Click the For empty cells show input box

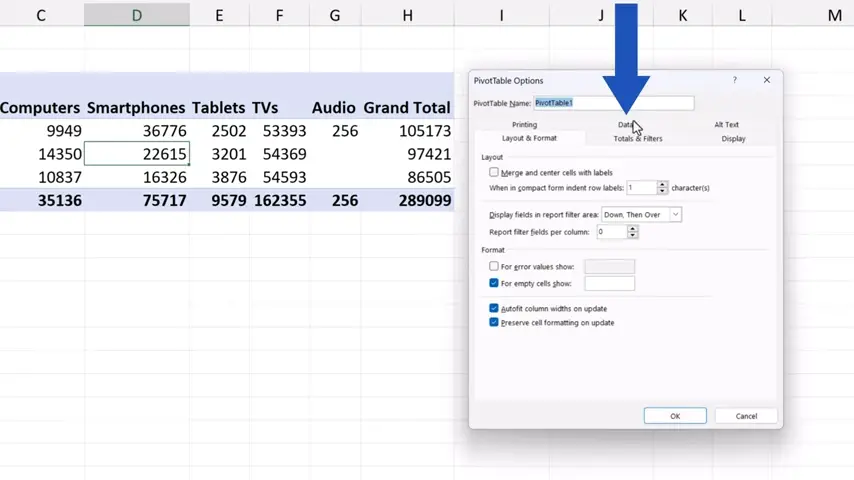pos(609,284)
